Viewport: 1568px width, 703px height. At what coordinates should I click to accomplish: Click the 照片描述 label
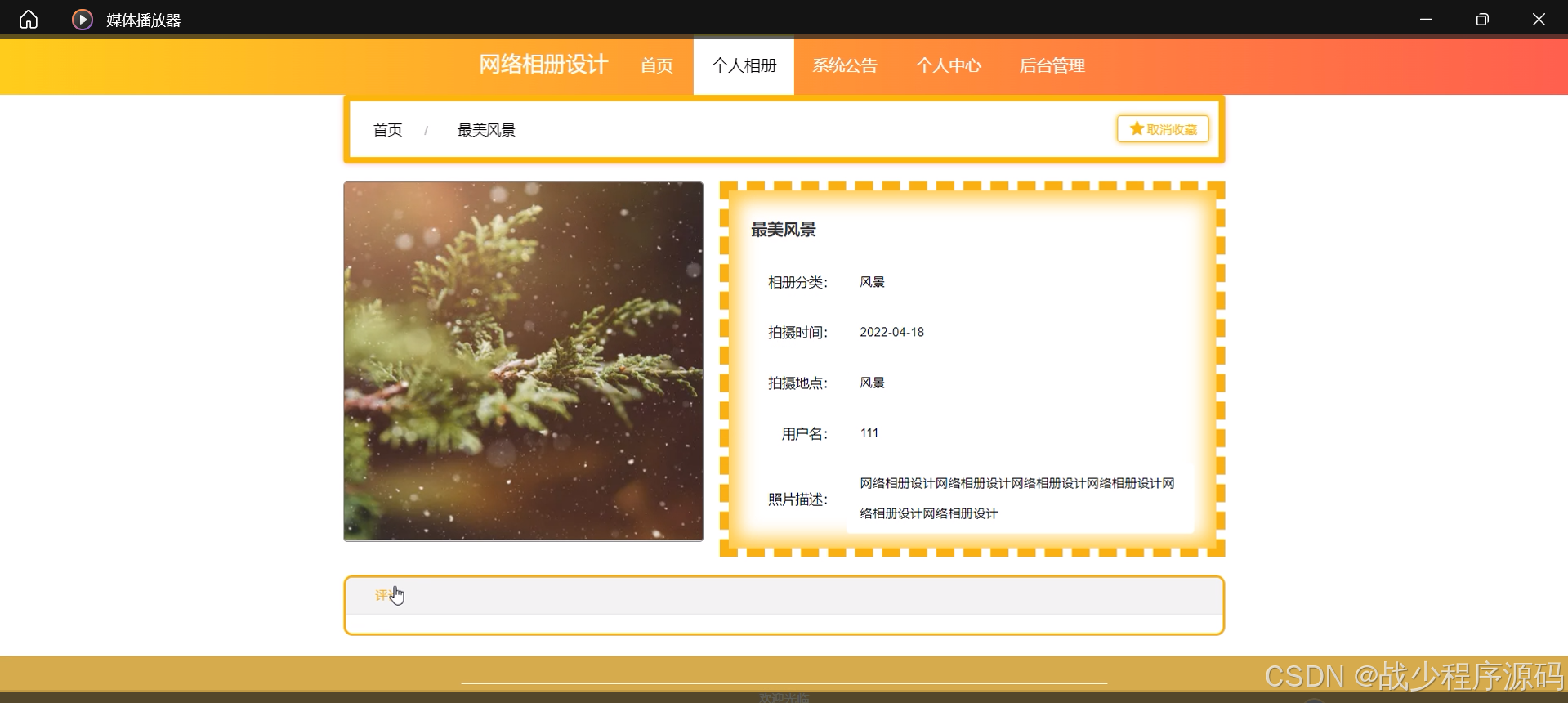coord(797,499)
